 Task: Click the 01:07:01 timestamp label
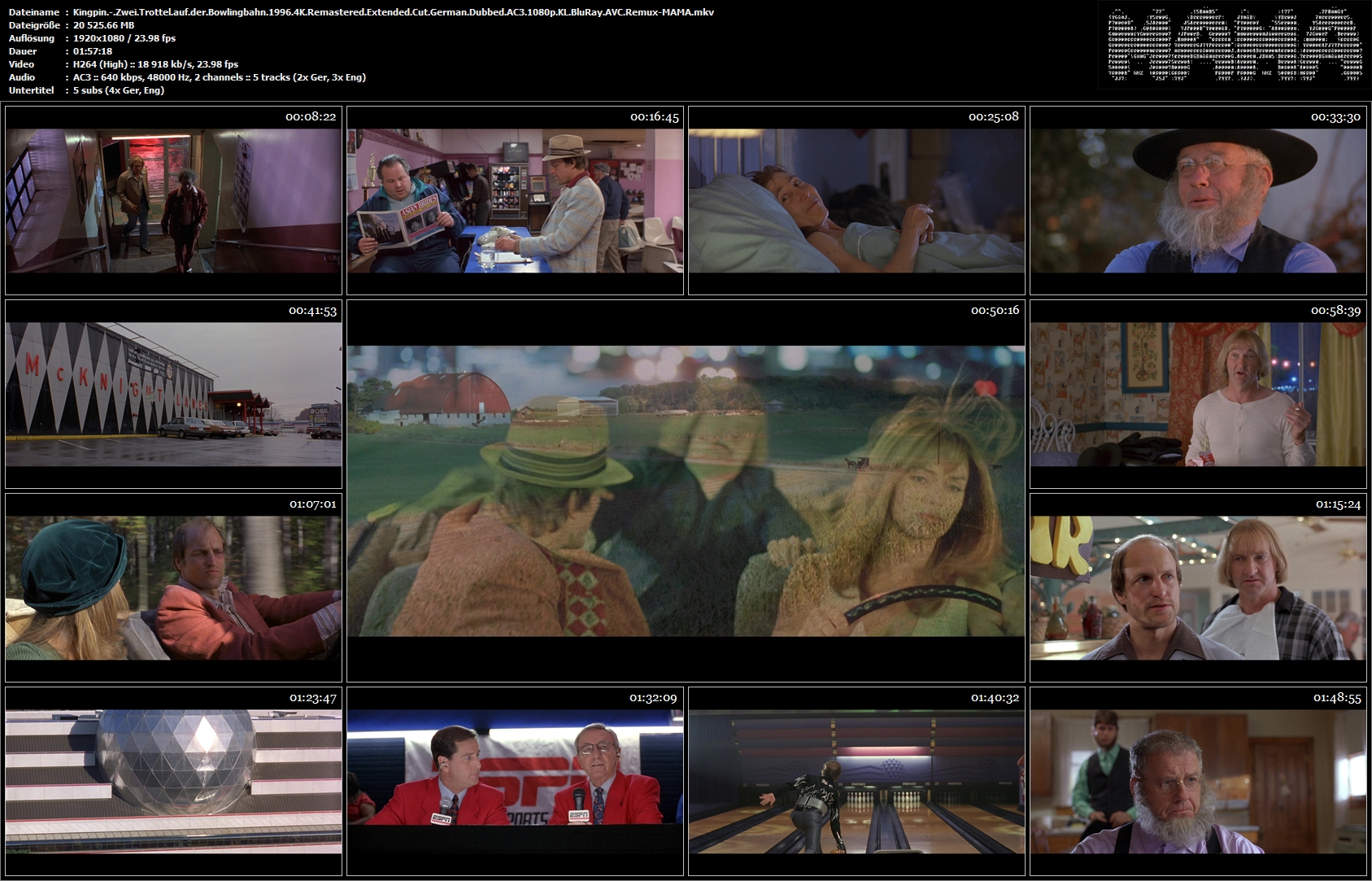[313, 504]
